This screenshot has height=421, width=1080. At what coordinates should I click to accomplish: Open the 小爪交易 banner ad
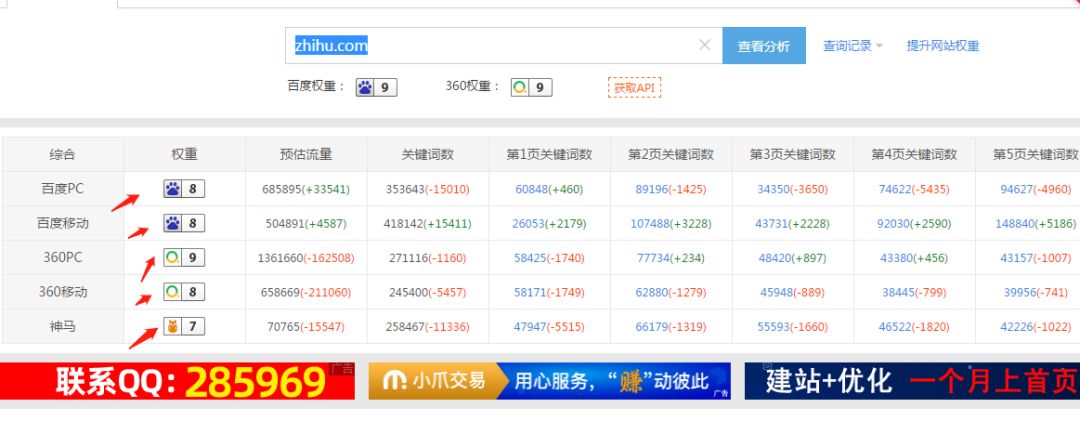click(550, 381)
